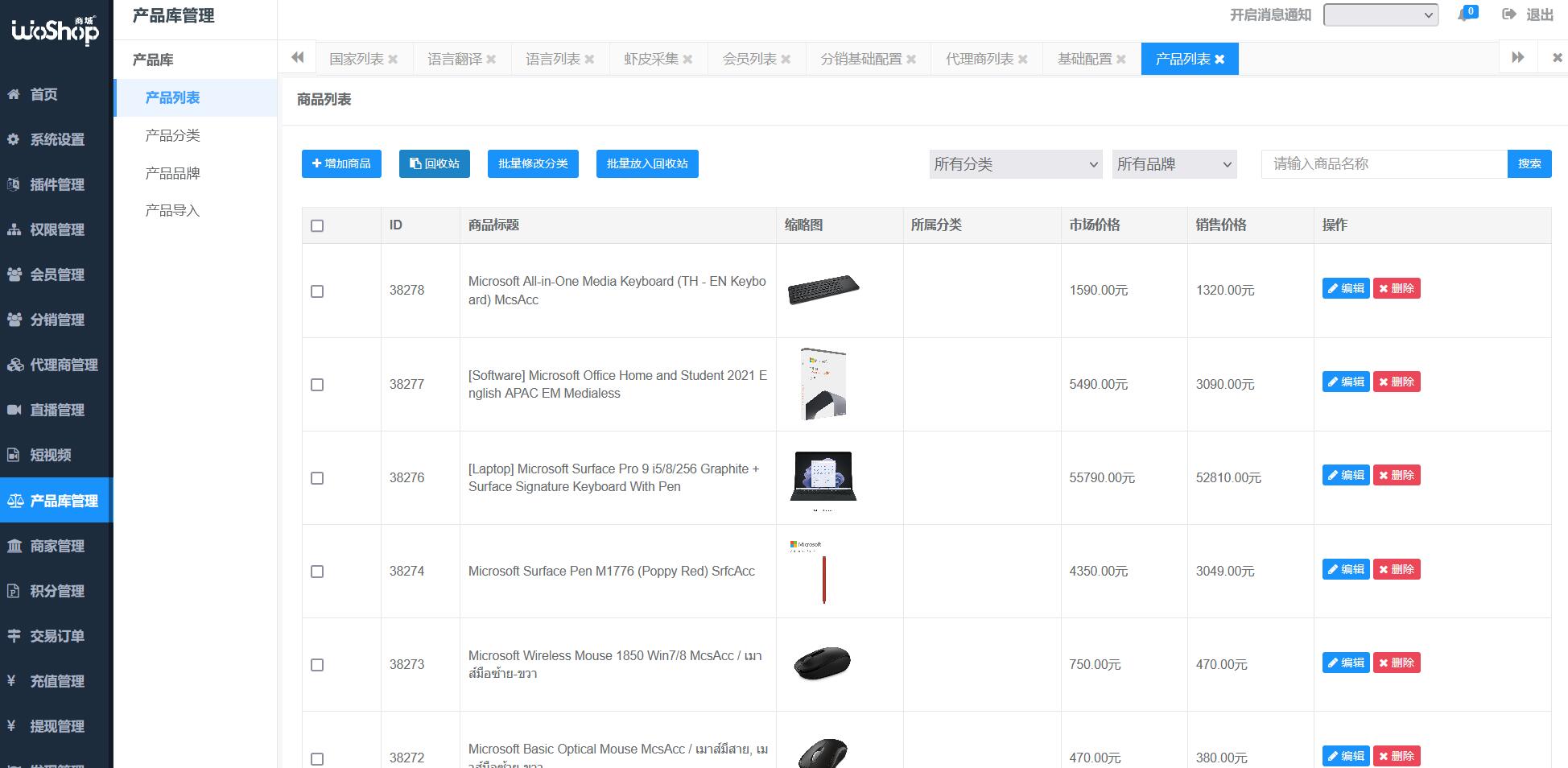
Task: Switch to the 语言列表 tab
Action: pyautogui.click(x=553, y=59)
